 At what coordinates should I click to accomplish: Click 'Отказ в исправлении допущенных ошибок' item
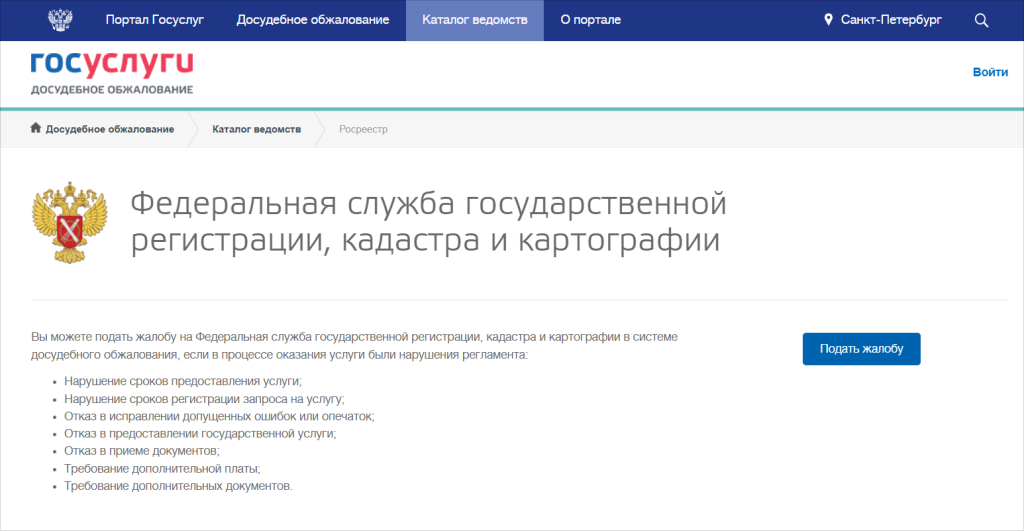[219, 417]
